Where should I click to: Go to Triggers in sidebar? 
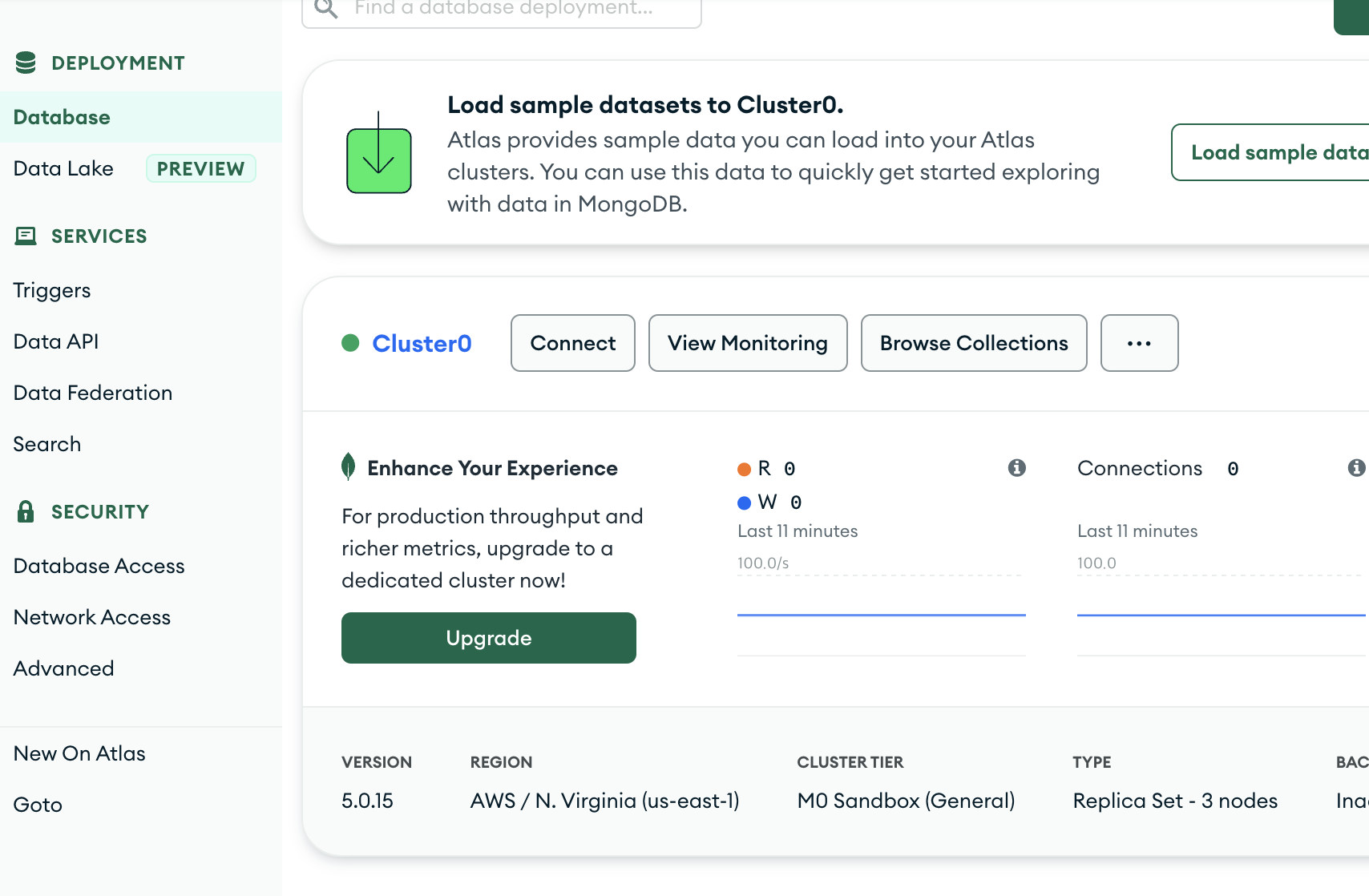tap(52, 290)
